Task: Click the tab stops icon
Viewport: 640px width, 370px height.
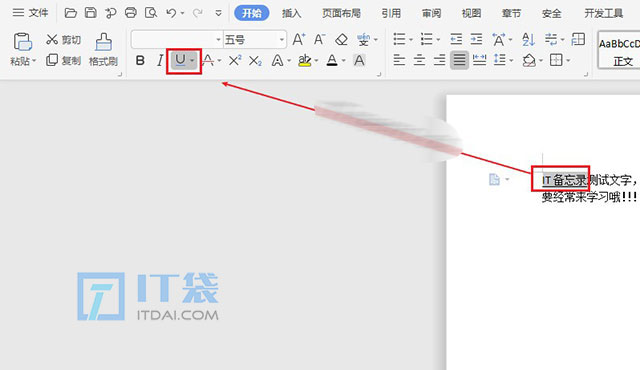Action: click(x=578, y=40)
